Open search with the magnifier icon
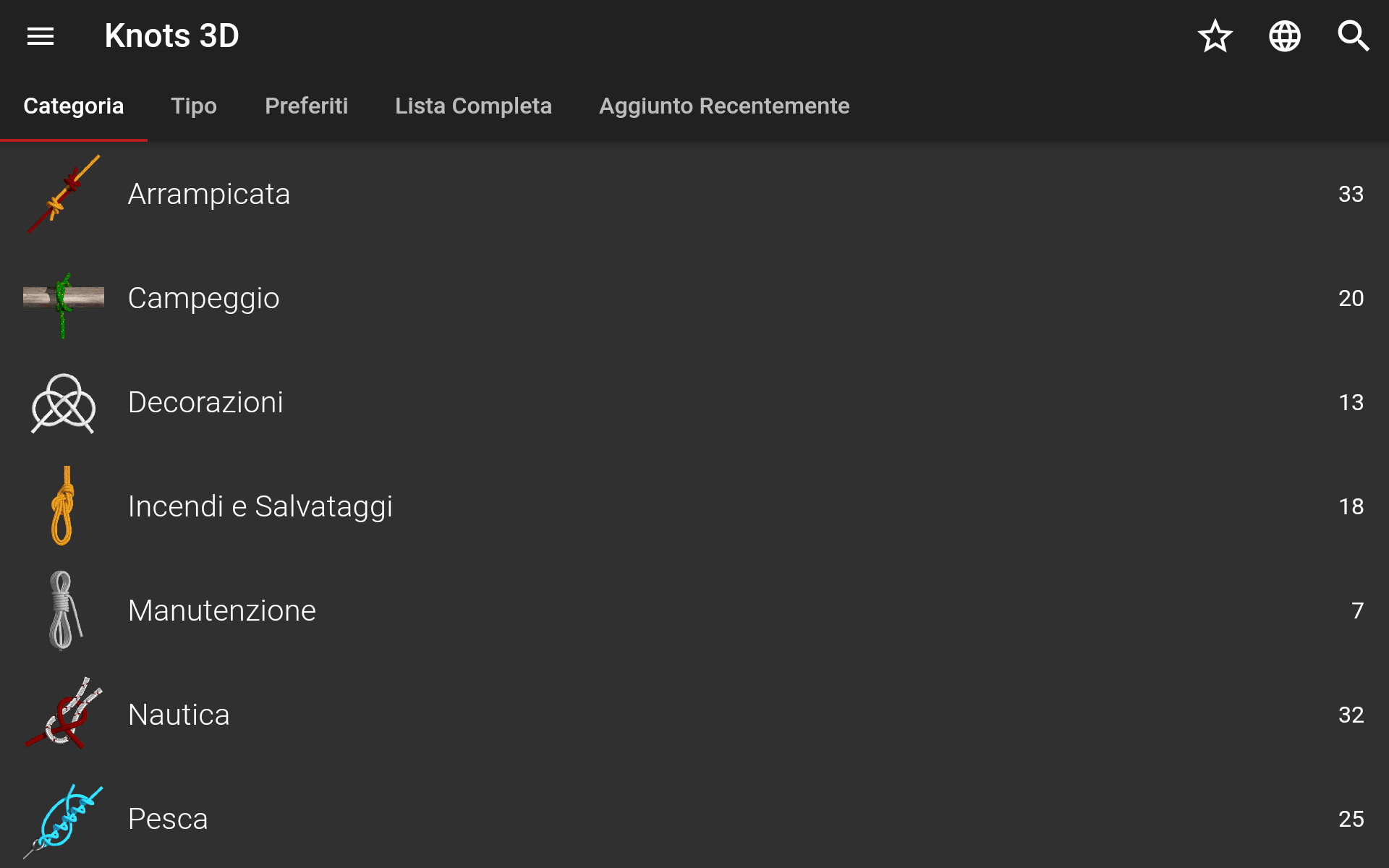Image resolution: width=1389 pixels, height=868 pixels. pos(1354,36)
